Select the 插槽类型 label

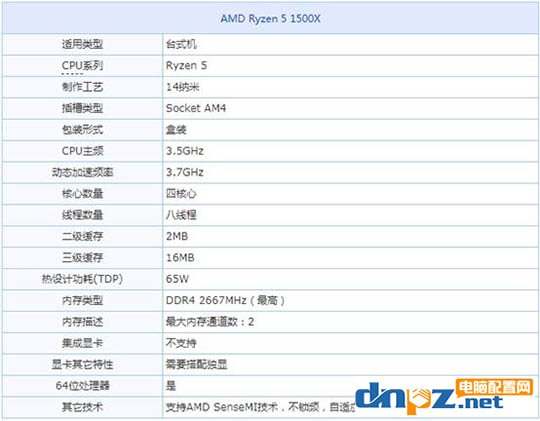point(82,108)
